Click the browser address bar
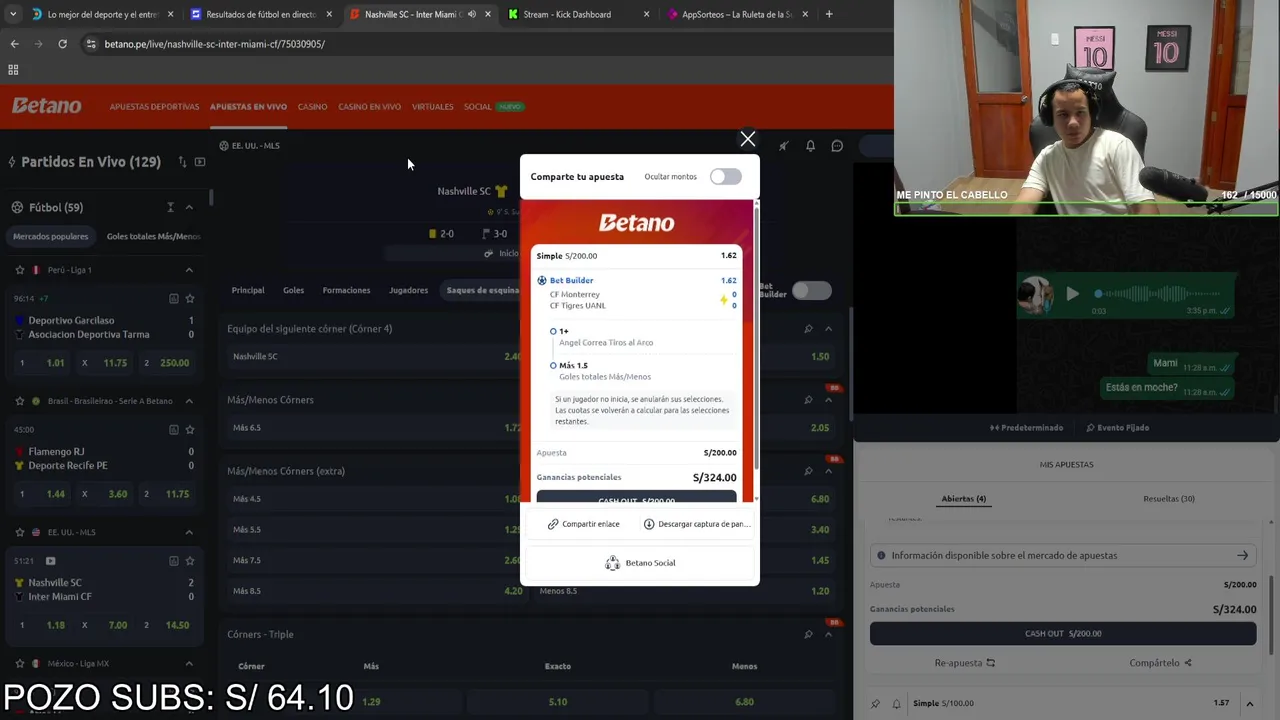1280x720 pixels. tap(480, 44)
